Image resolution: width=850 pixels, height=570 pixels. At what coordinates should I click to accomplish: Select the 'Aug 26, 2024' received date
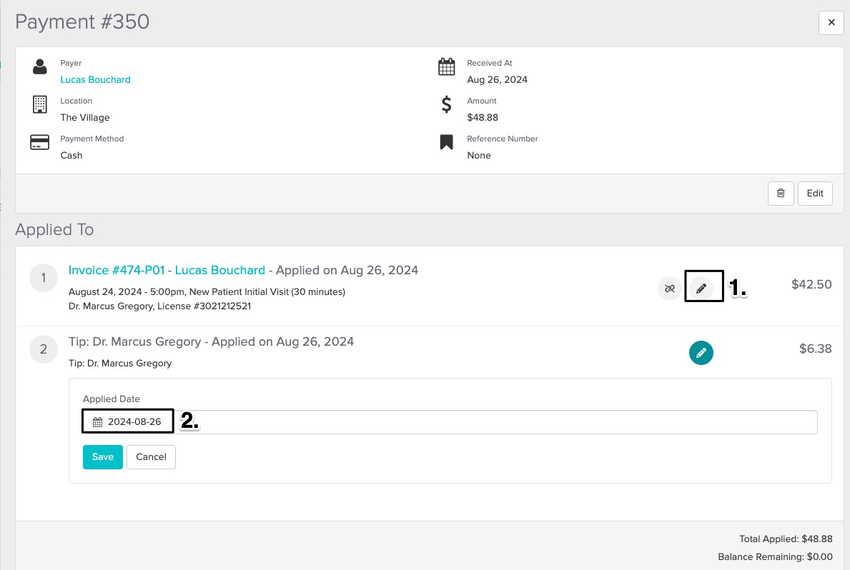click(497, 80)
